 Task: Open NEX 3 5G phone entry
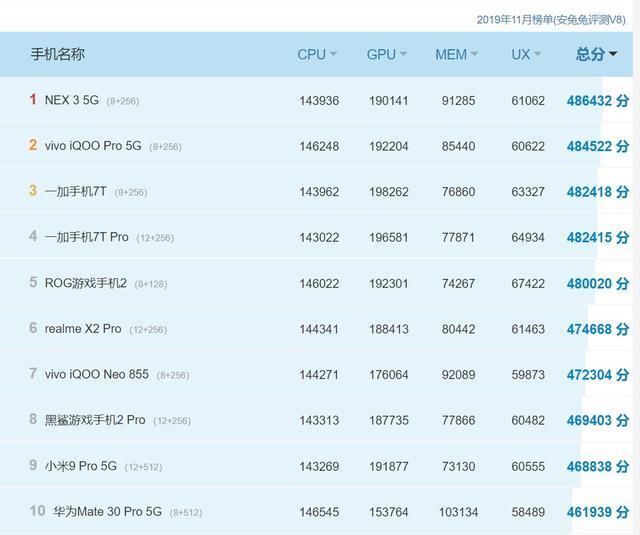(71, 100)
